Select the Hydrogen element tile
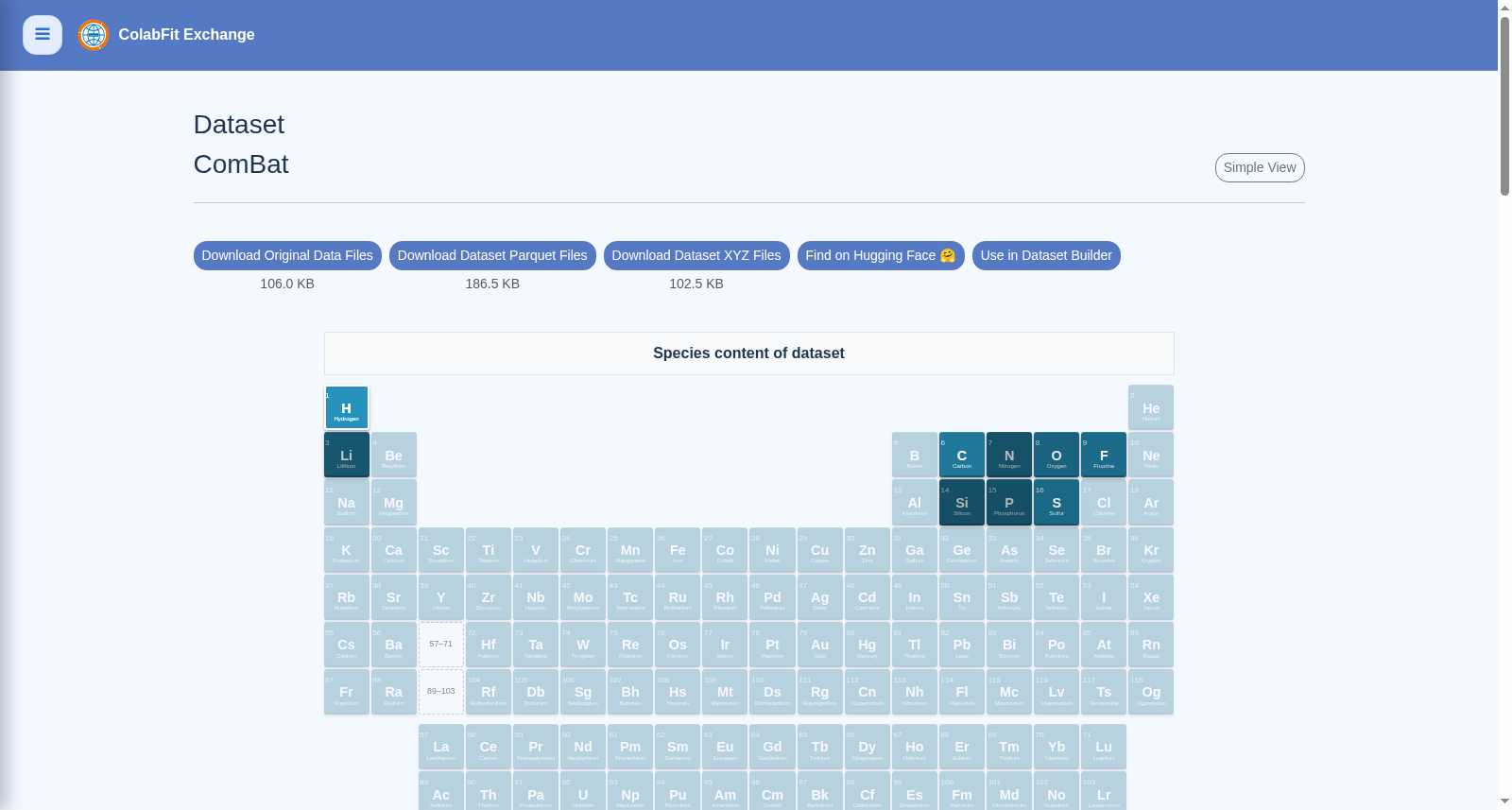This screenshot has height=810, width=1512. 347,408
